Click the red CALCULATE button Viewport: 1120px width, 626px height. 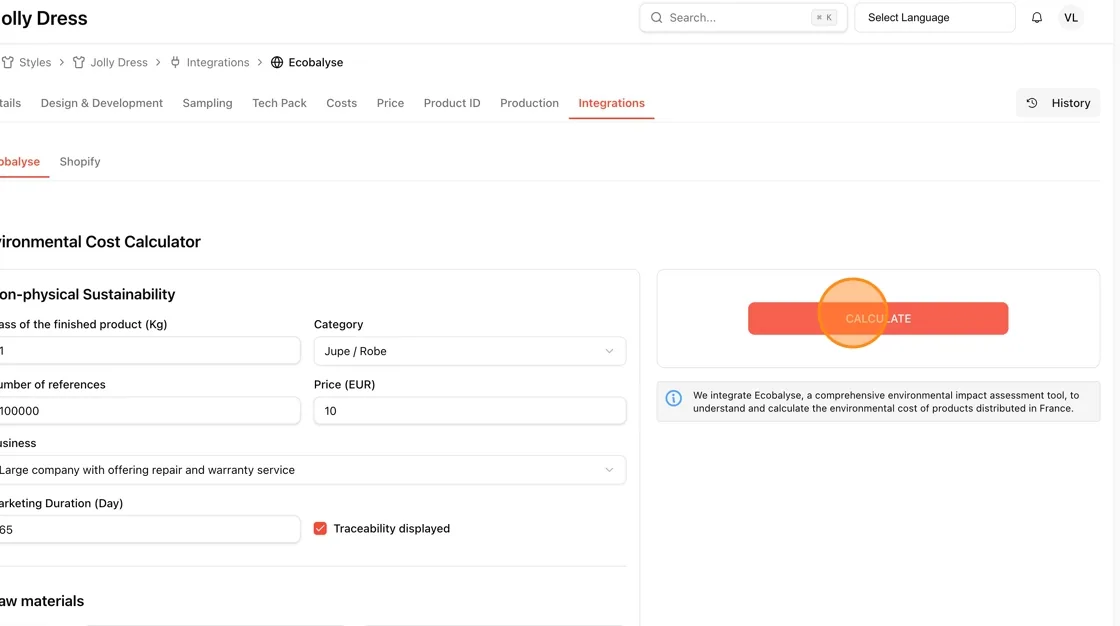pyautogui.click(x=878, y=319)
